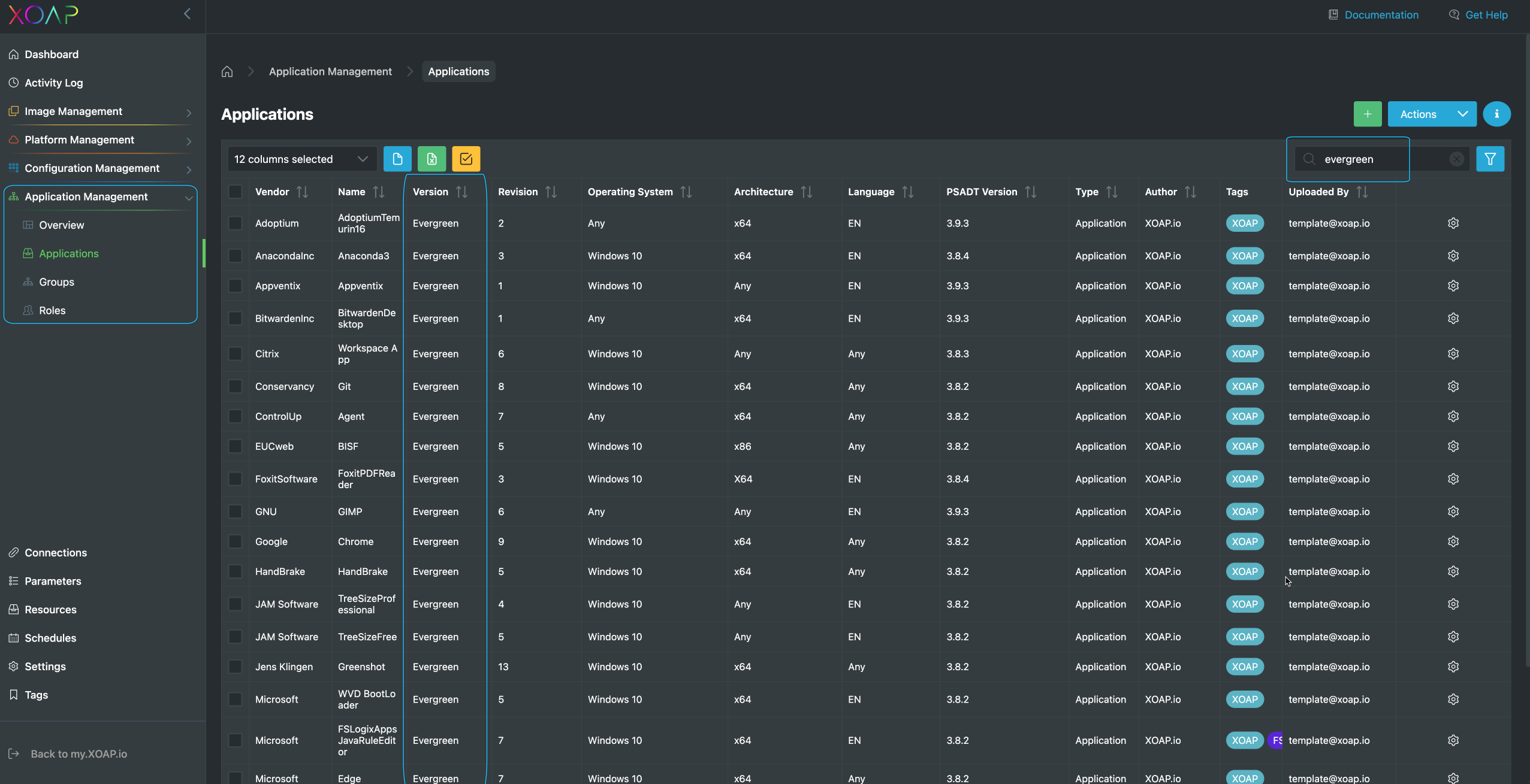The width and height of the screenshot is (1530, 784).
Task: Click Back to my.XOAP.io link
Action: click(79, 753)
